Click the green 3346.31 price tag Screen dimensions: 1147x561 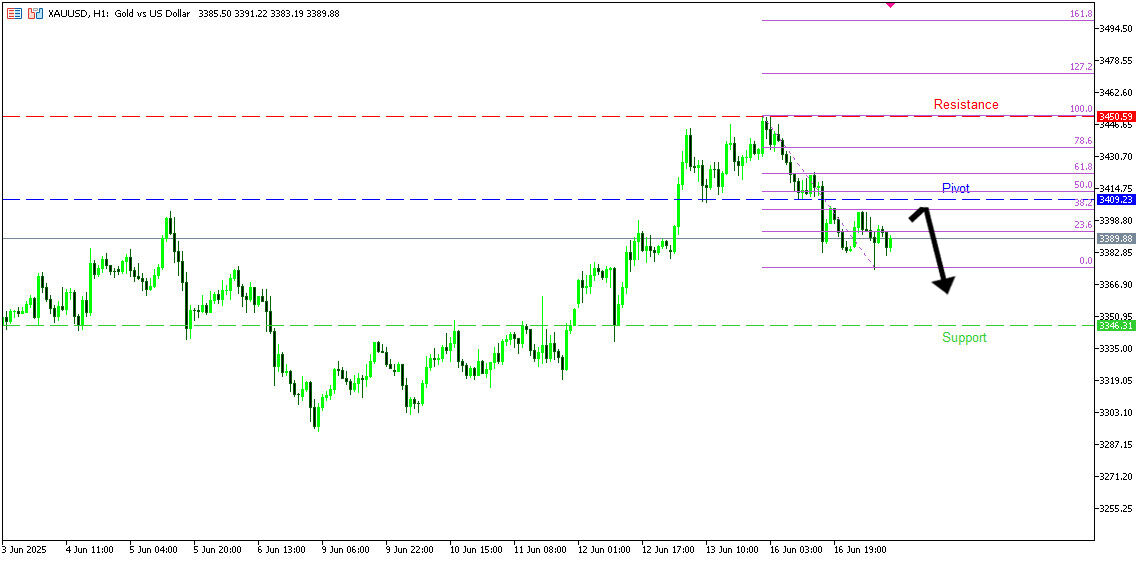tap(1116, 326)
